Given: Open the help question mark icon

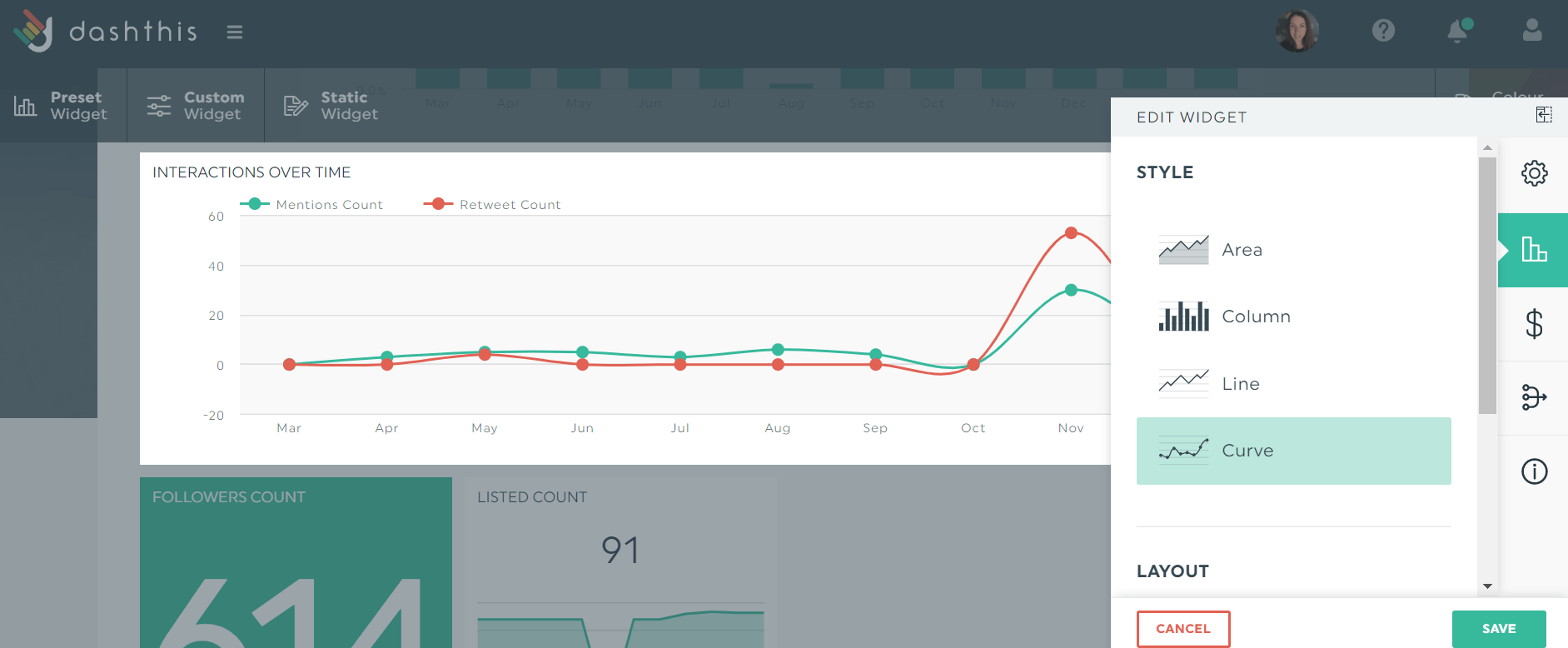Looking at the screenshot, I should click(x=1383, y=31).
